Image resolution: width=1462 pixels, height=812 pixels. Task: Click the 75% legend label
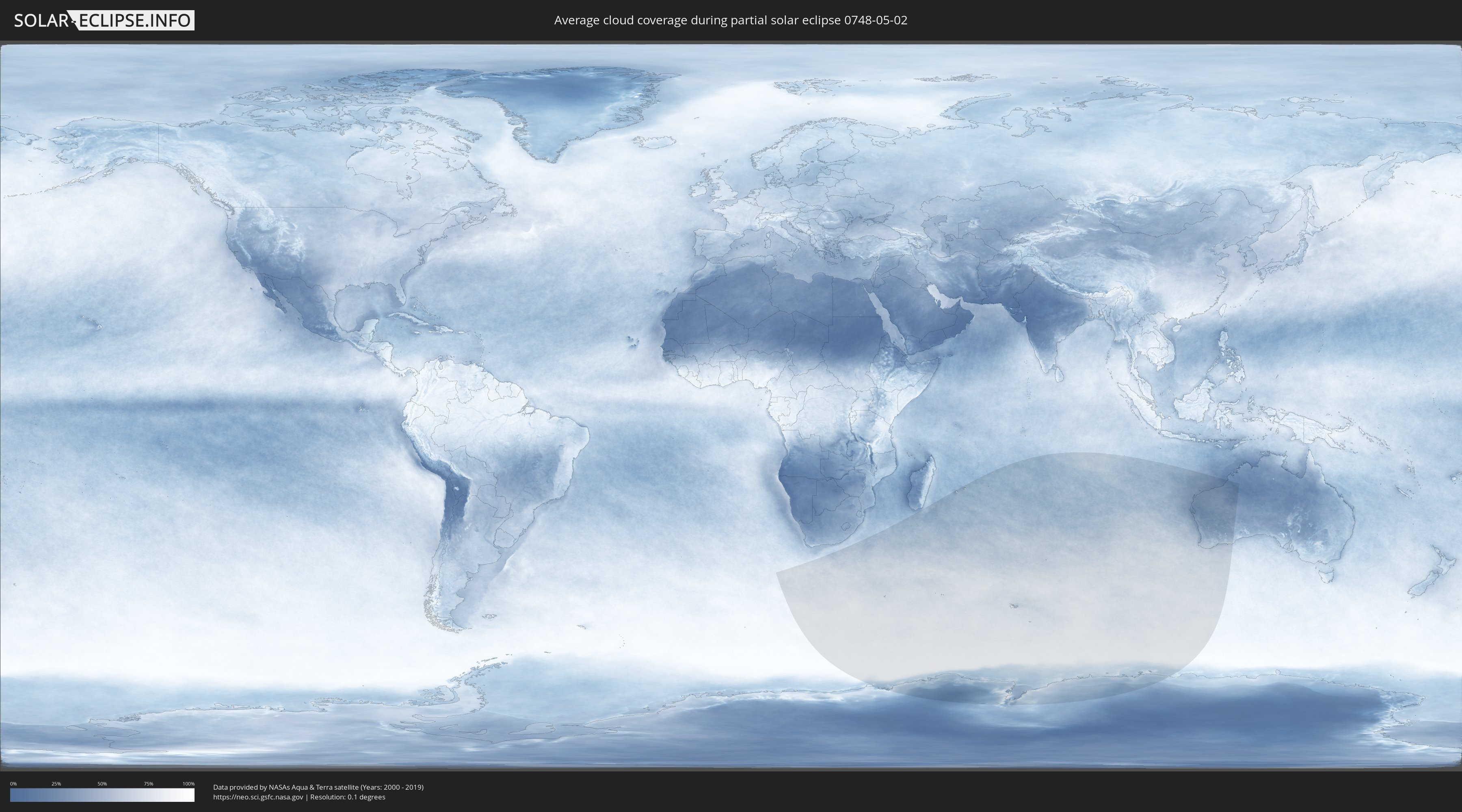[149, 784]
